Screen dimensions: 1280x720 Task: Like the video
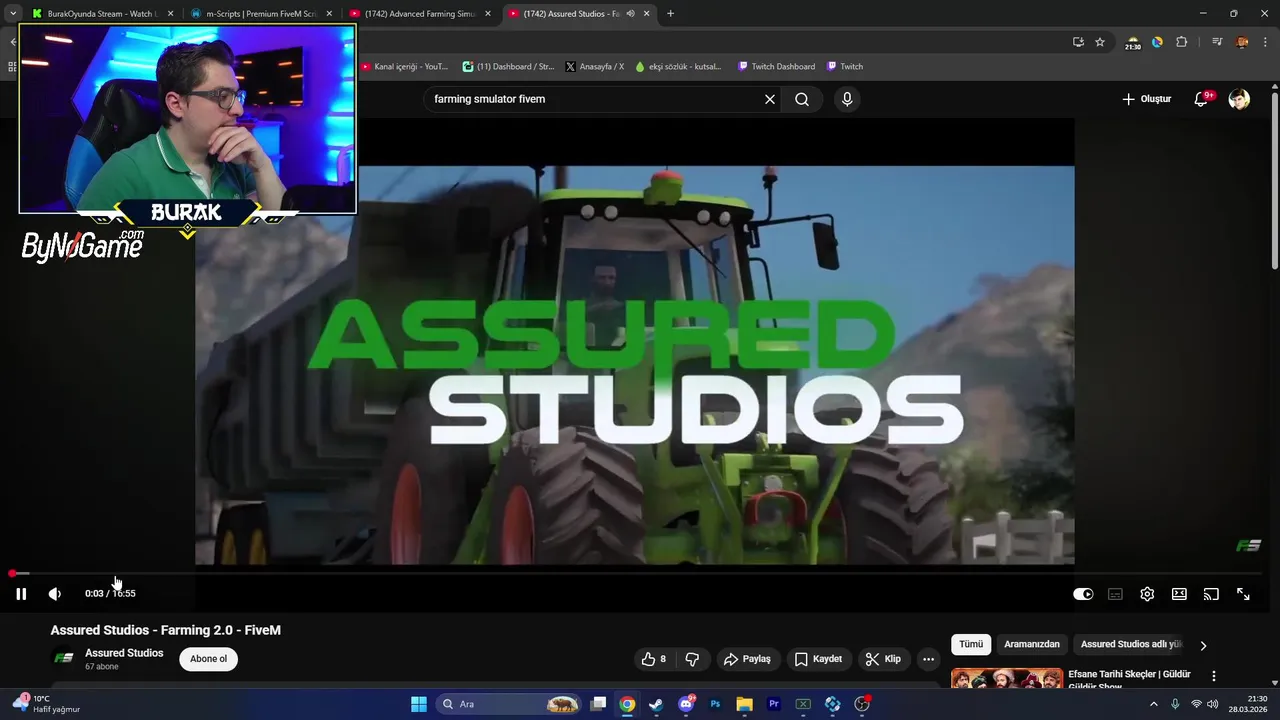pos(654,659)
